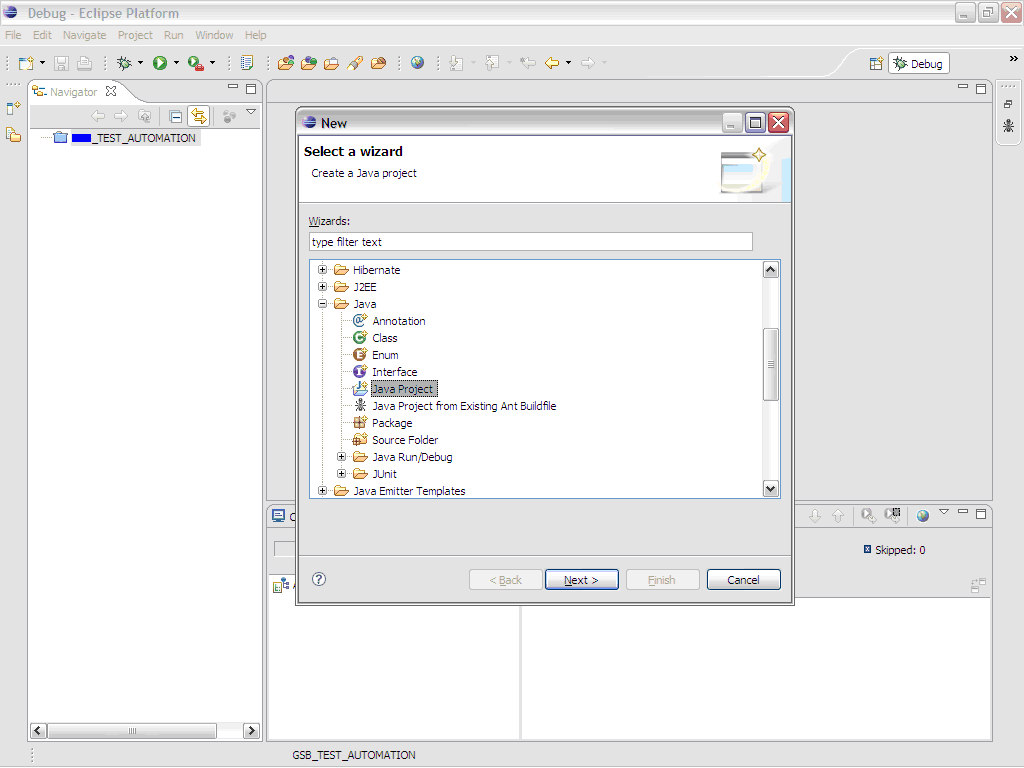Select the Interface wizard
The width and height of the screenshot is (1024, 768).
[x=394, y=372]
